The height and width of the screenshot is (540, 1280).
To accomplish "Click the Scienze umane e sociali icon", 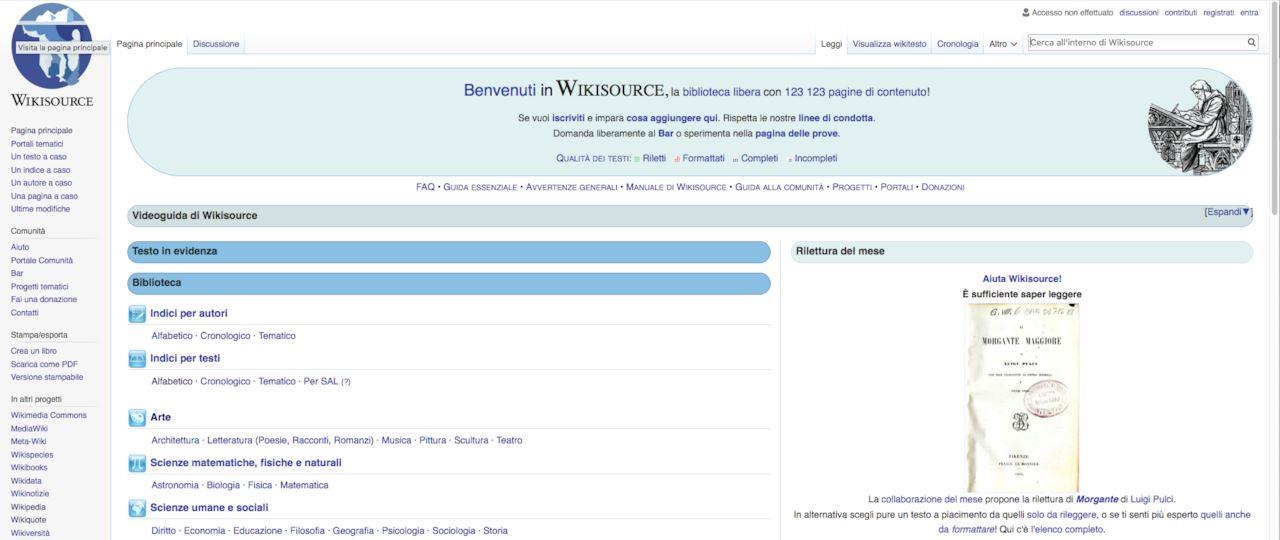I will pyautogui.click(x=137, y=508).
